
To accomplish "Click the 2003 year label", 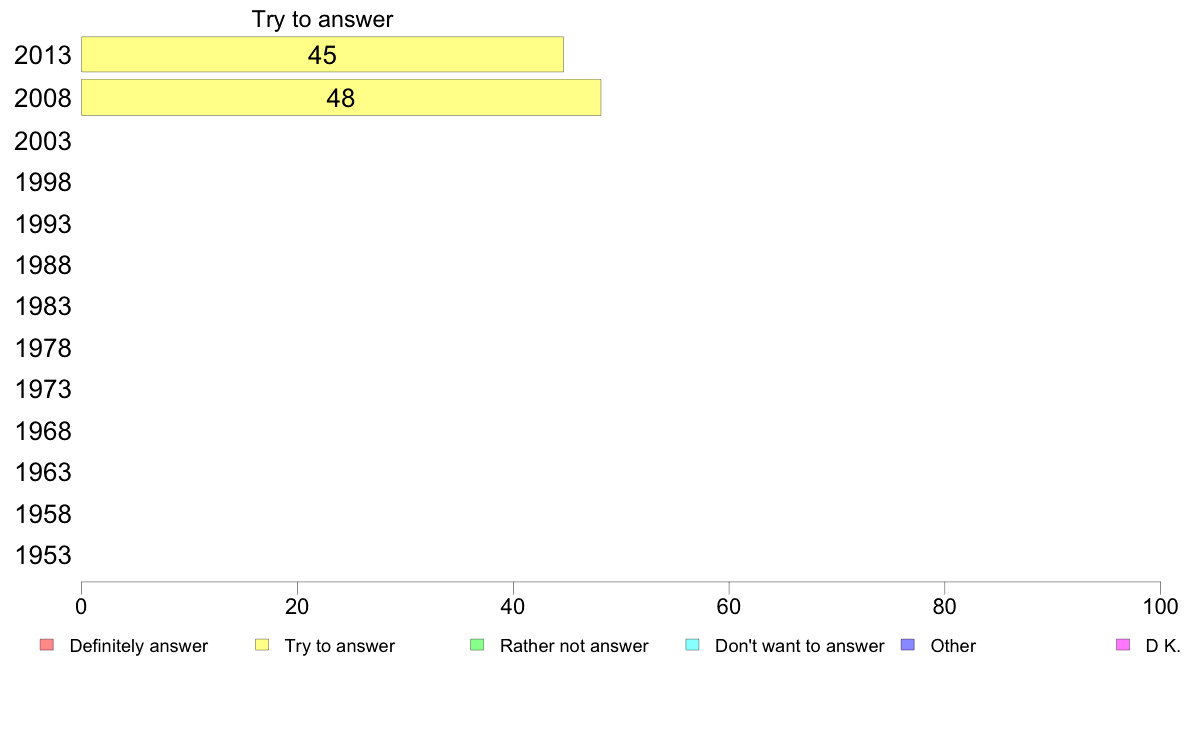I will point(43,141).
